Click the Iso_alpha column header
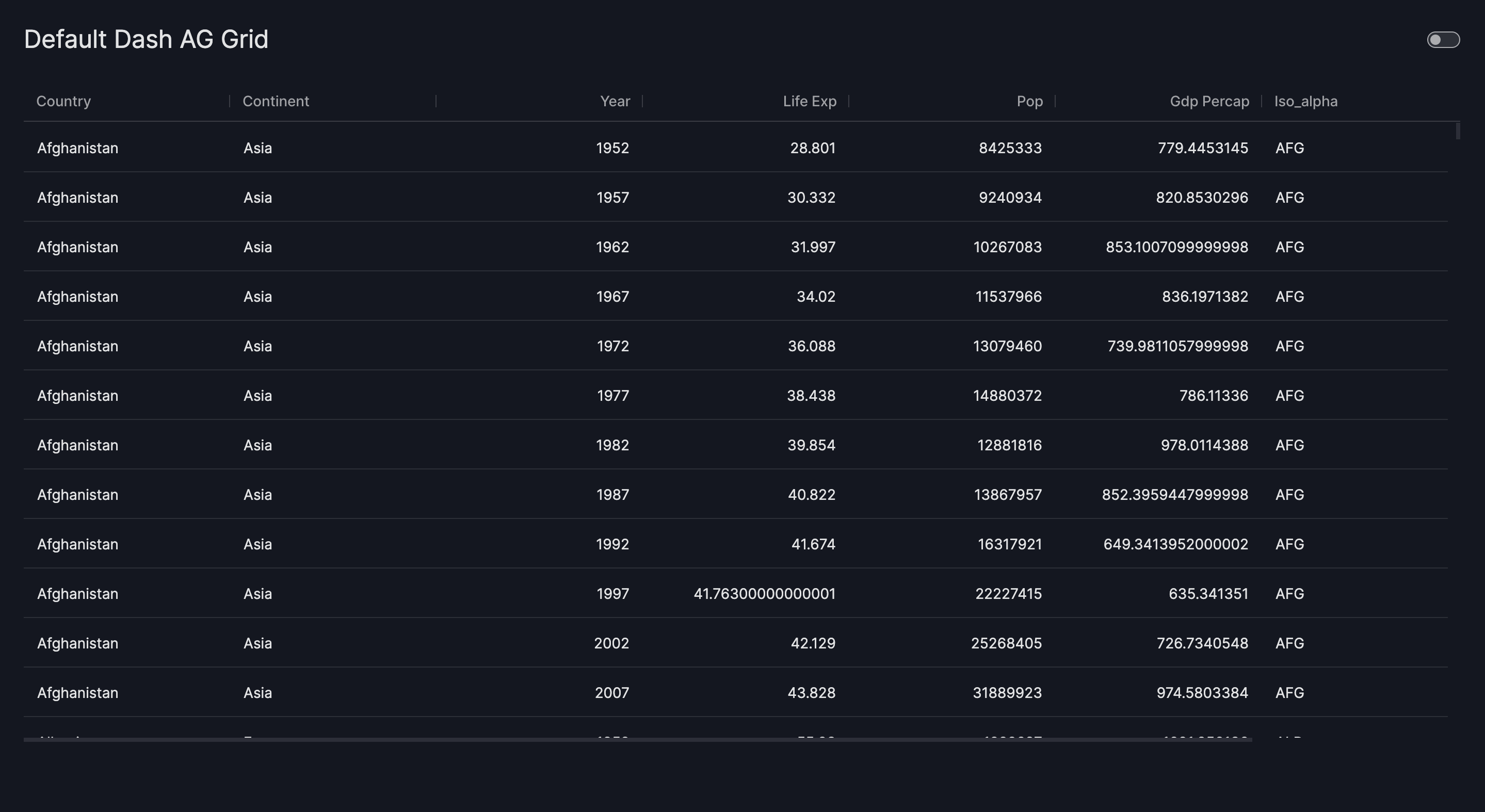1485x812 pixels. (1306, 102)
